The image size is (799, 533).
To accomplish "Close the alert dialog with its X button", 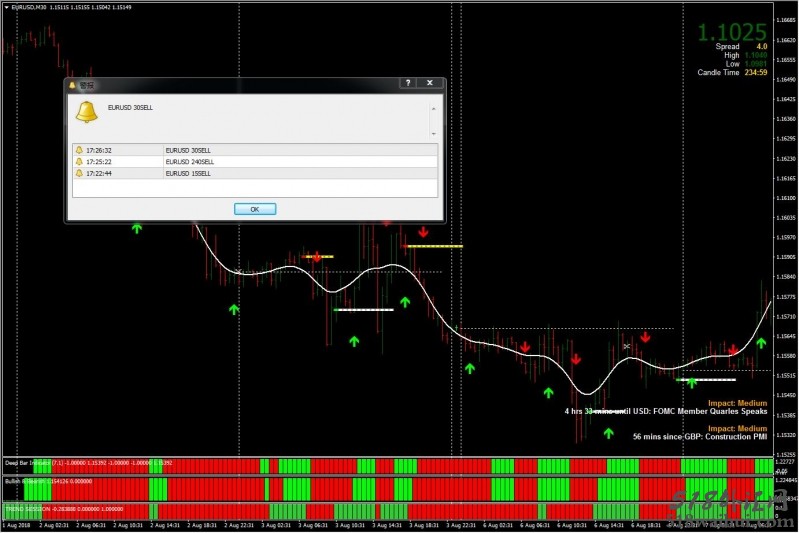I will 430,83.
